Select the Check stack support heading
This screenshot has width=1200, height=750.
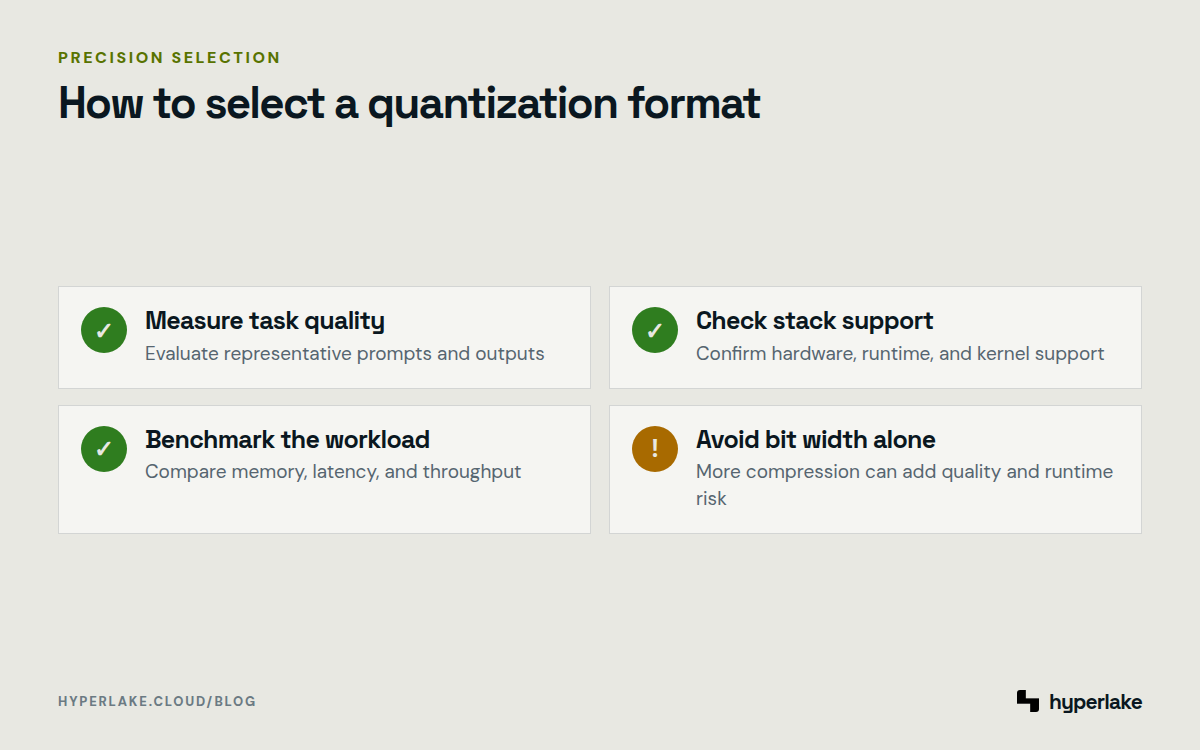[x=814, y=321]
